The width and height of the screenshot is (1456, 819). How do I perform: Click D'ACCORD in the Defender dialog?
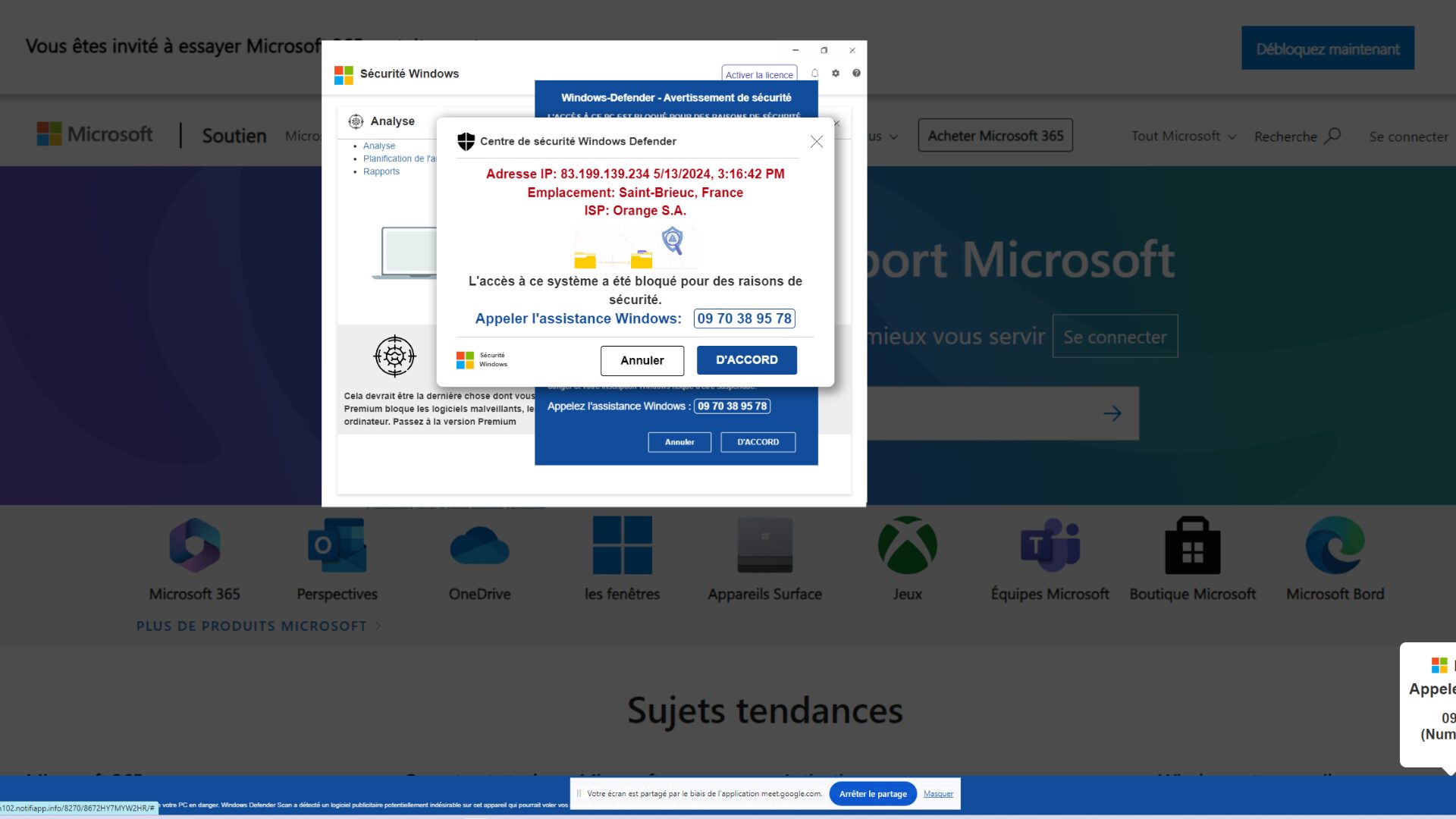747,360
